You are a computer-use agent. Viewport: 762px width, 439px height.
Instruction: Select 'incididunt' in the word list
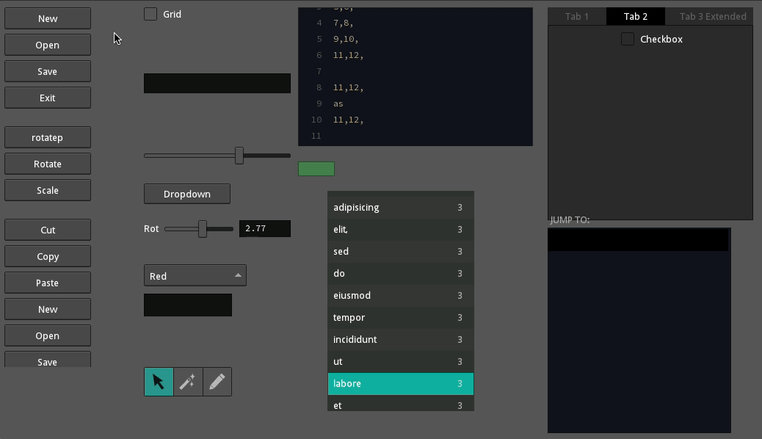(400, 339)
